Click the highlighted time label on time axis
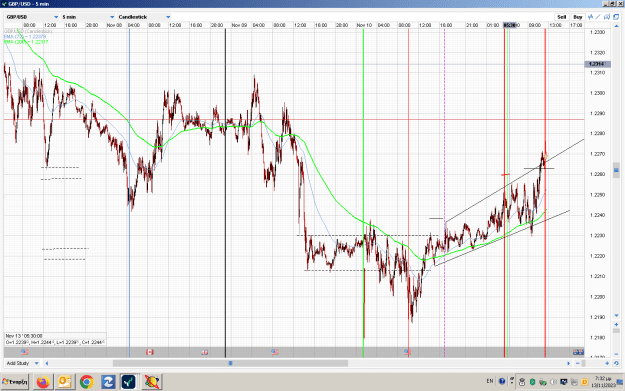625x391 pixels. point(510,25)
